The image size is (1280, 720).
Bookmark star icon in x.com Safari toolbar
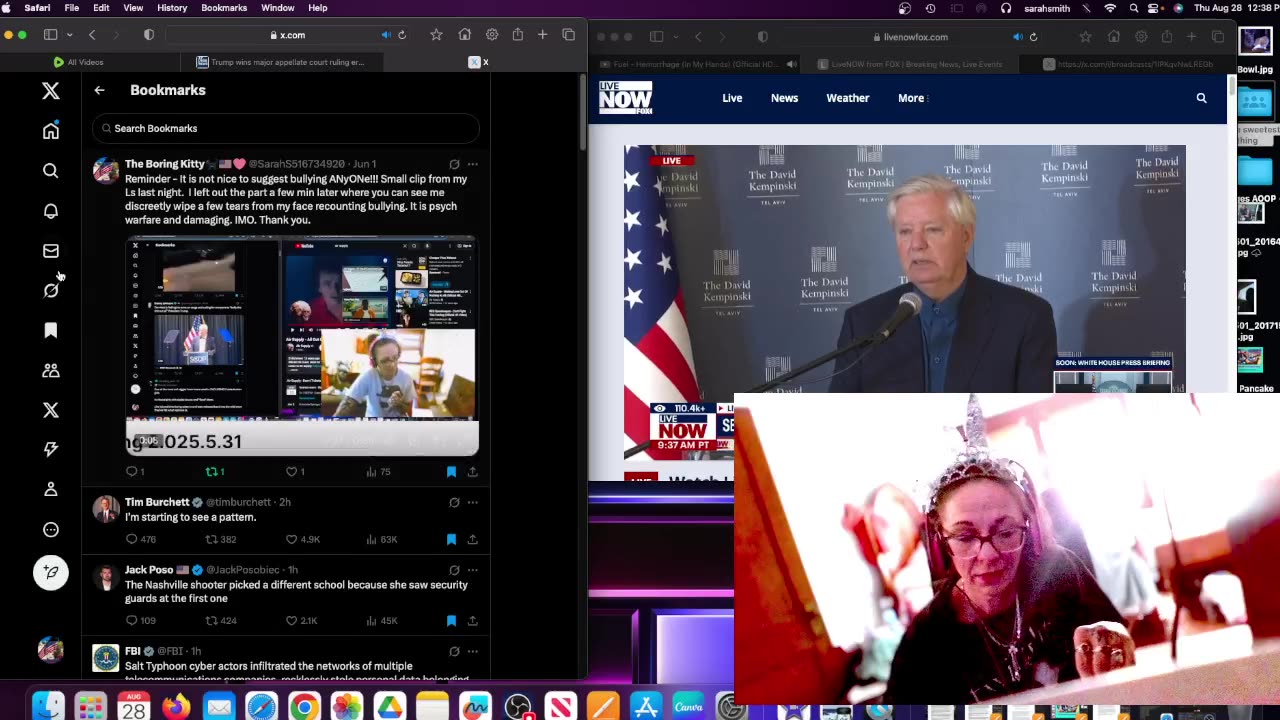[436, 35]
